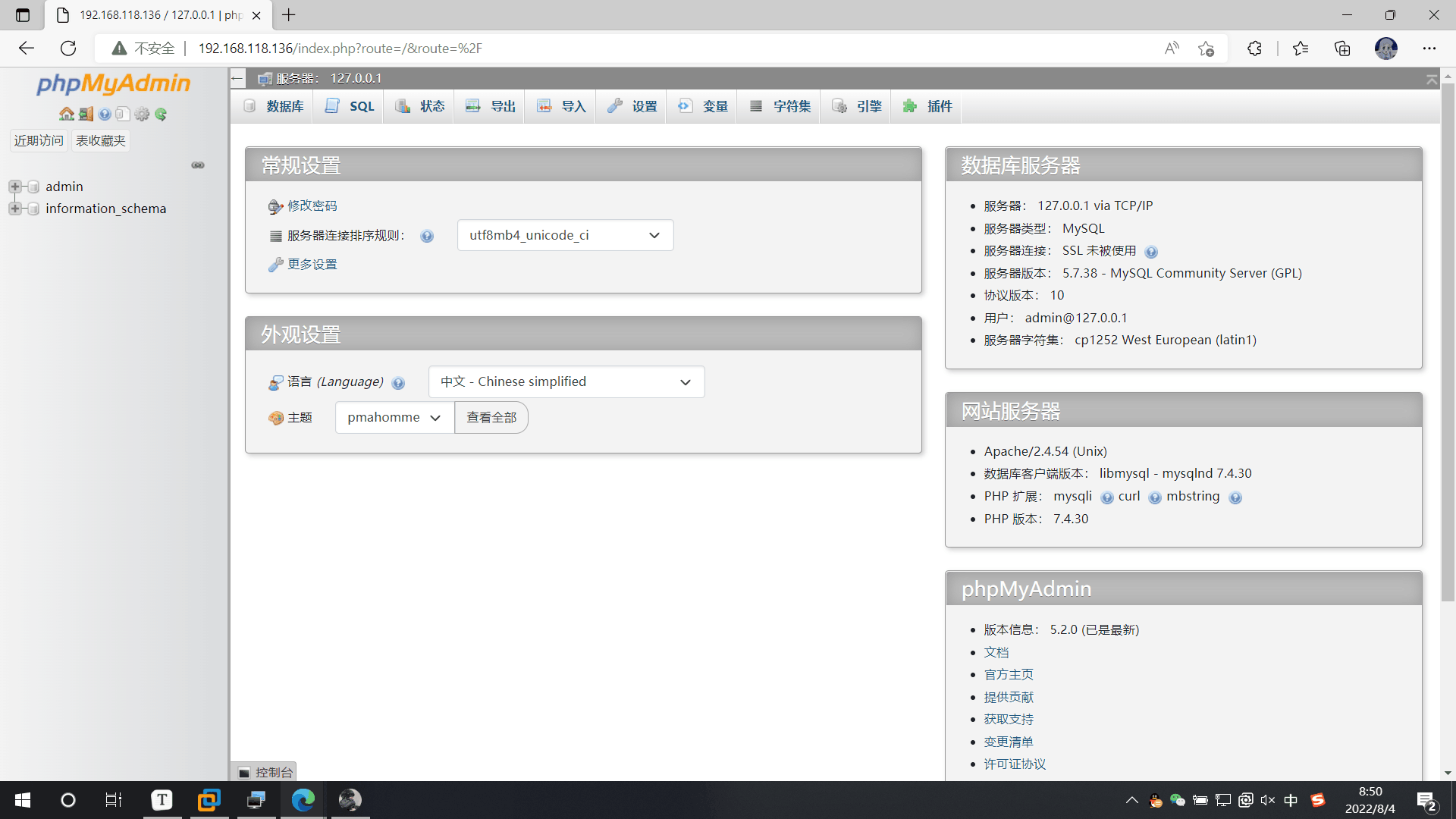Image resolution: width=1456 pixels, height=819 pixels.
Task: Open the 插件 (Plugins) tab
Action: coord(927,106)
